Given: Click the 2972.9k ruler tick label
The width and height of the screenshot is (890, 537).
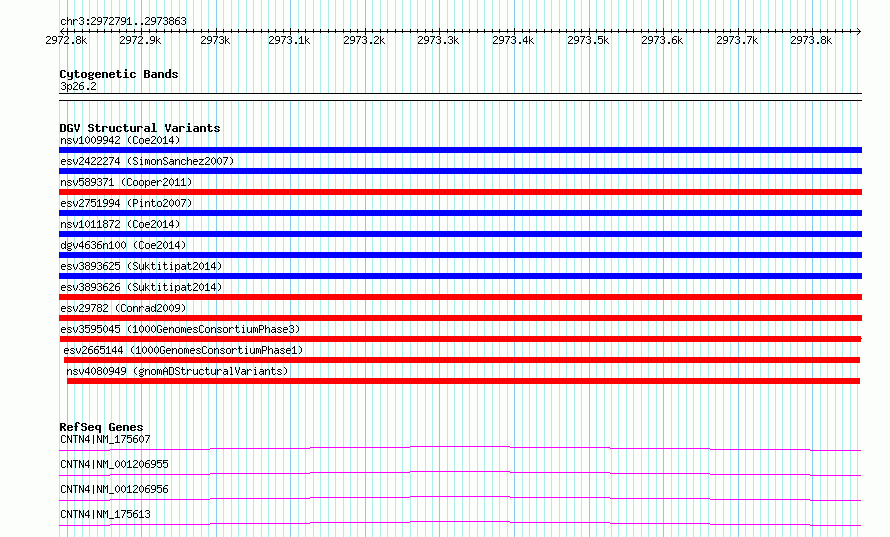Looking at the screenshot, I should pyautogui.click(x=140, y=40).
